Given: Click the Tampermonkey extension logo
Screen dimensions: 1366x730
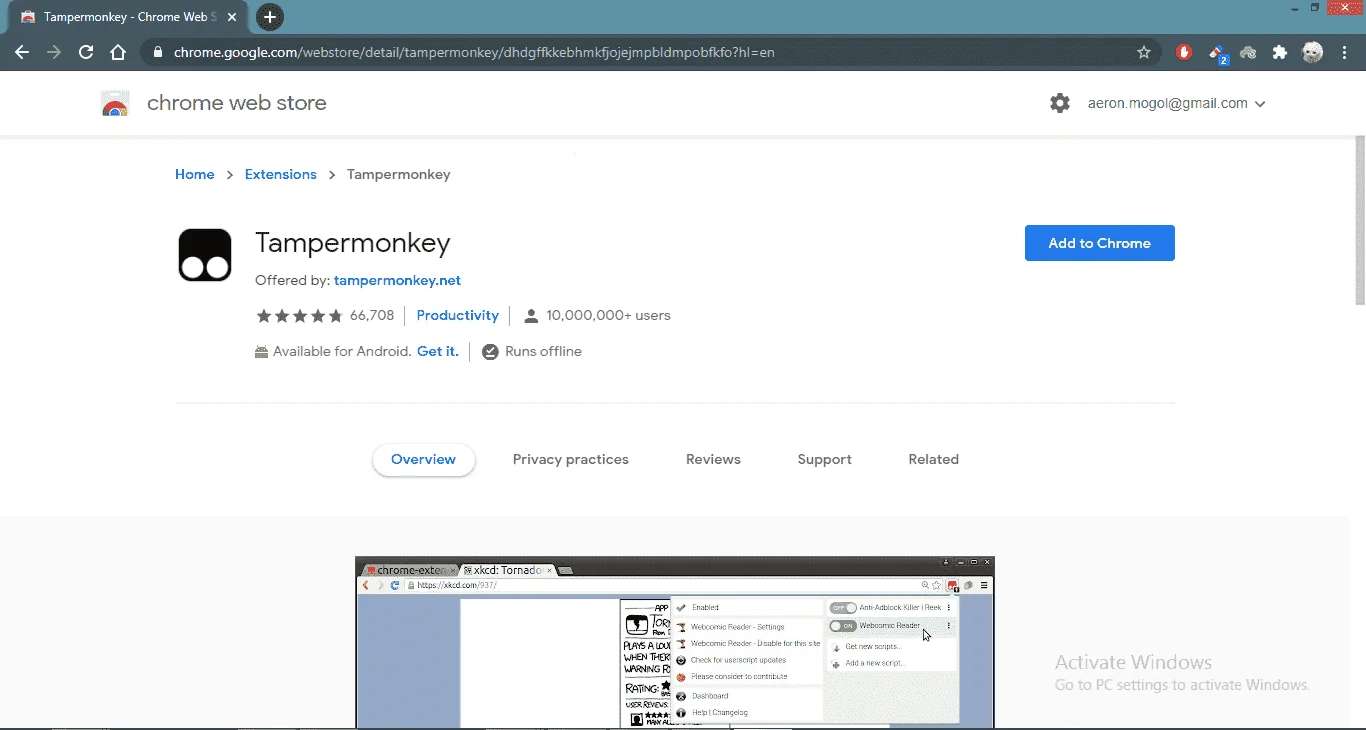Looking at the screenshot, I should (205, 254).
